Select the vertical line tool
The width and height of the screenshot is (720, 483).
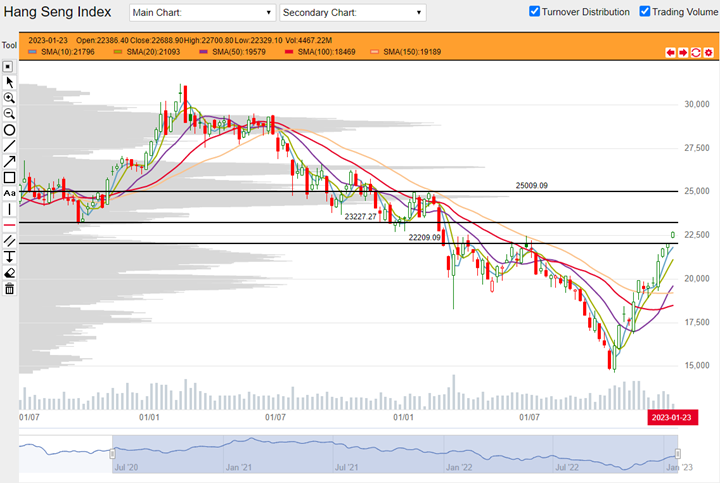9,209
